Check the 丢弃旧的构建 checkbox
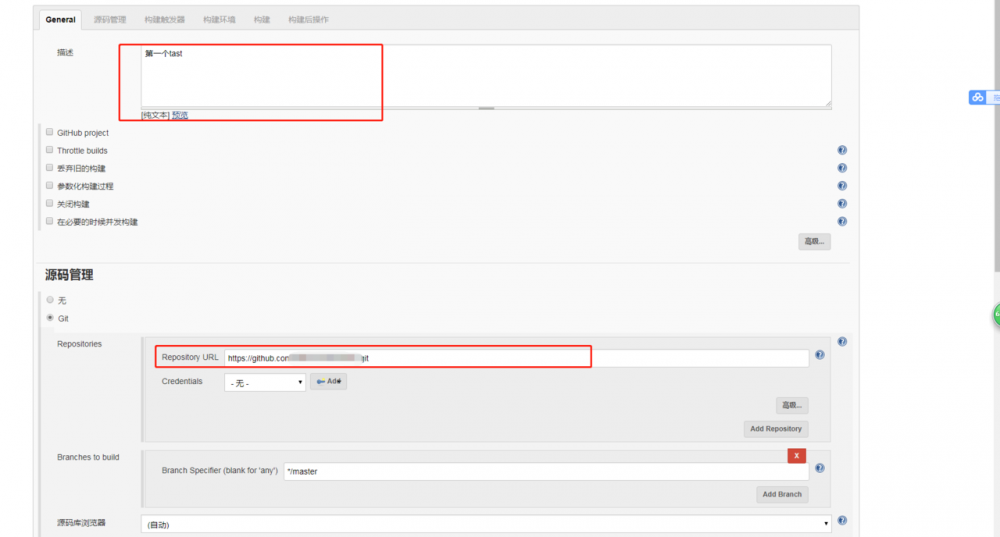This screenshot has height=537, width=1000. pyautogui.click(x=50, y=168)
